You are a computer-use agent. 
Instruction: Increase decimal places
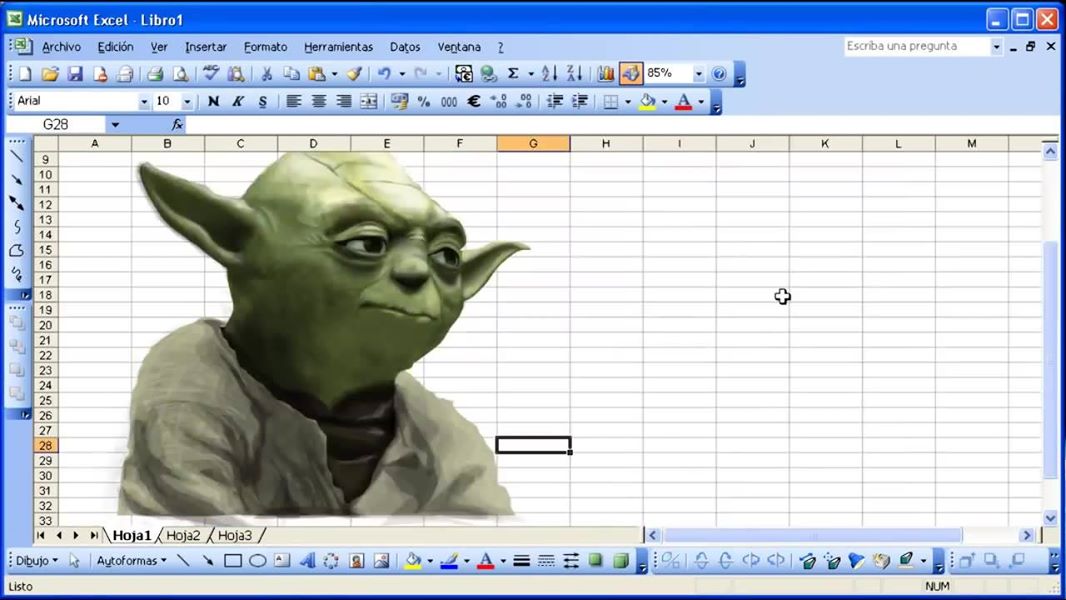(499, 102)
